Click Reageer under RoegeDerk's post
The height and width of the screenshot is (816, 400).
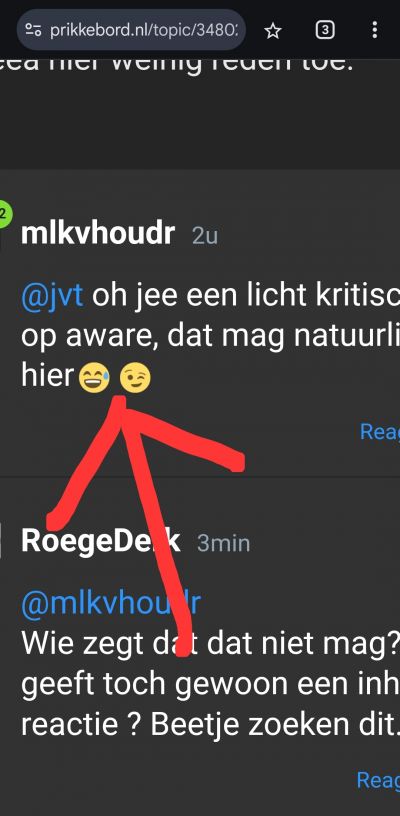pyautogui.click(x=378, y=780)
